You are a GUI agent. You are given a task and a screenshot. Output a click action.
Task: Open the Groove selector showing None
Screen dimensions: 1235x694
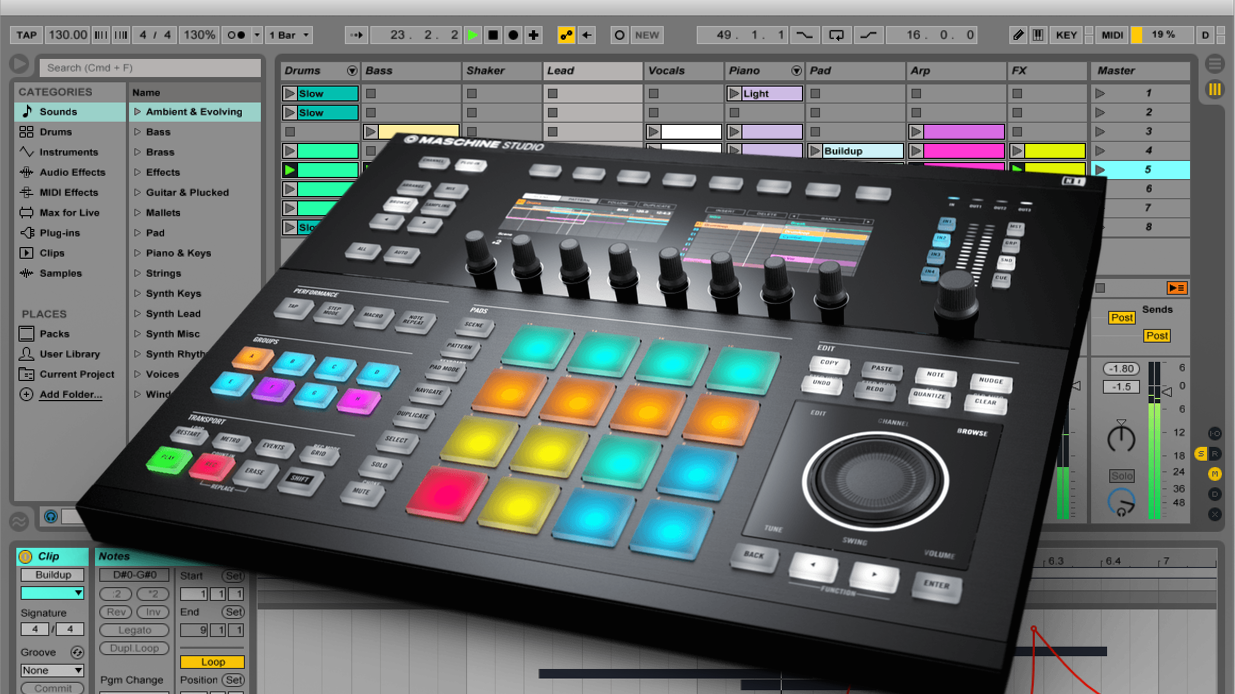(x=52, y=670)
